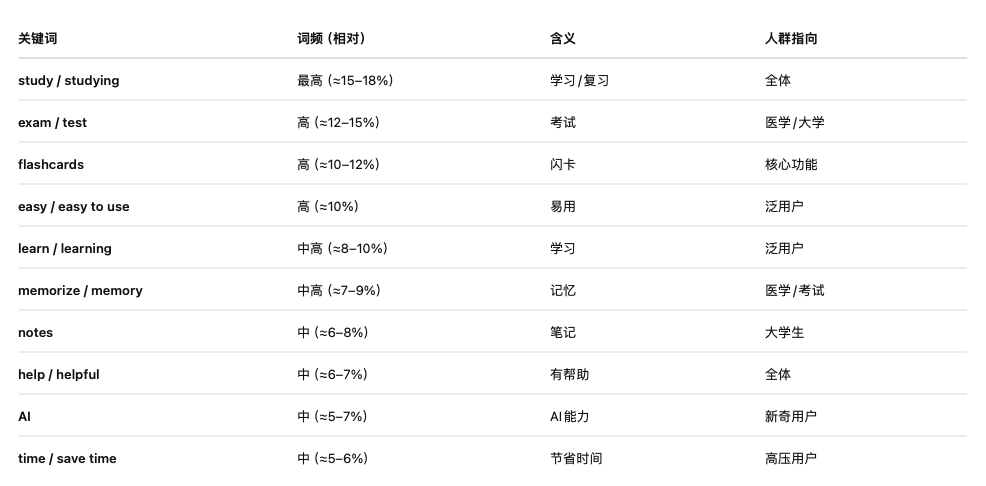The image size is (986, 486).
Task: Click the flashcards keyword cell
Action: [x=51, y=165]
